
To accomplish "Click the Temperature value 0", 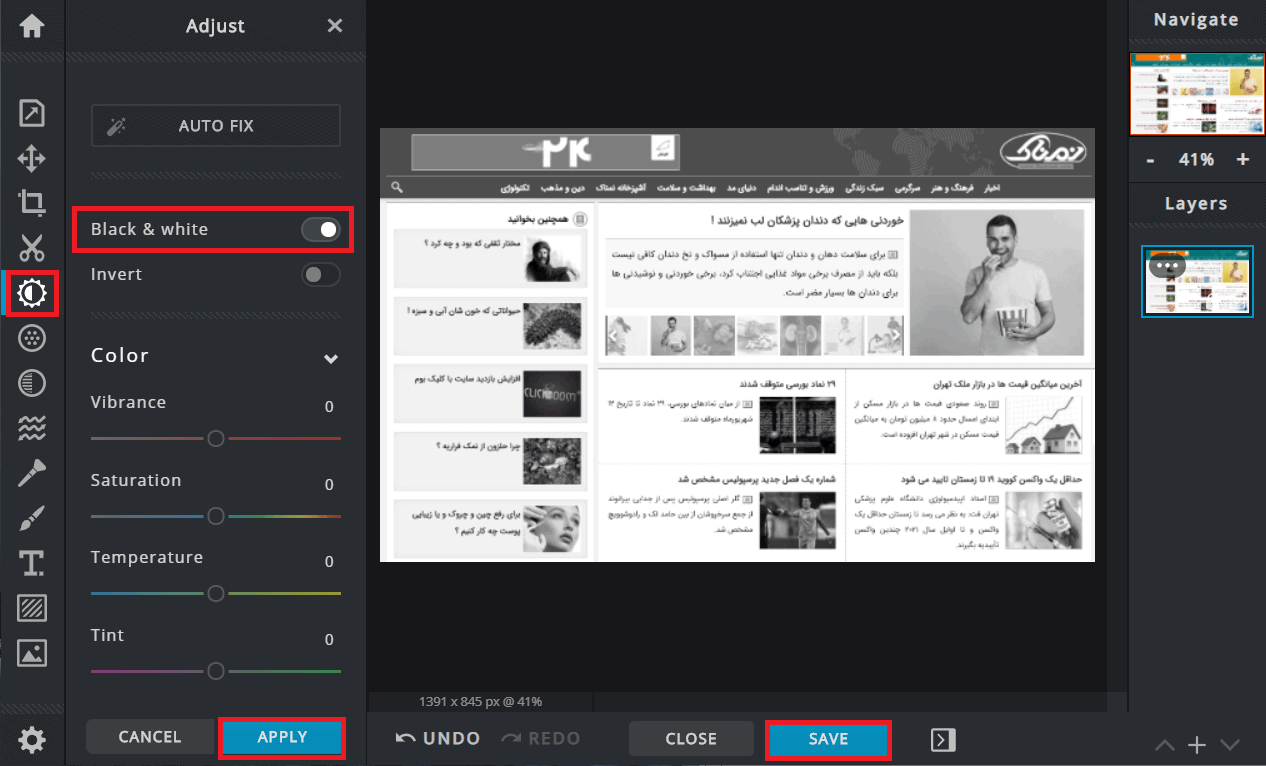I will [329, 562].
